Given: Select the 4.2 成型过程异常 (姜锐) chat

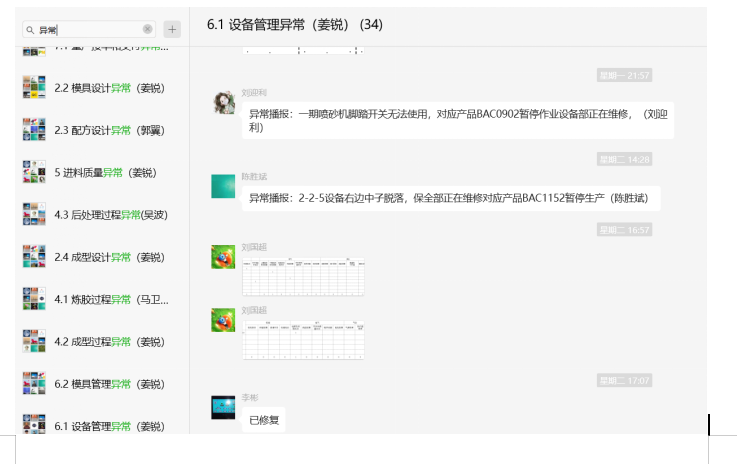Looking at the screenshot, I should tap(110, 341).
